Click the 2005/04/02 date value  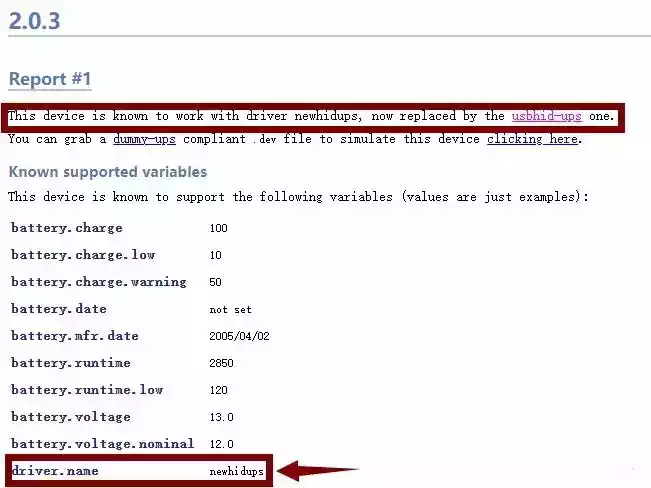(x=239, y=337)
